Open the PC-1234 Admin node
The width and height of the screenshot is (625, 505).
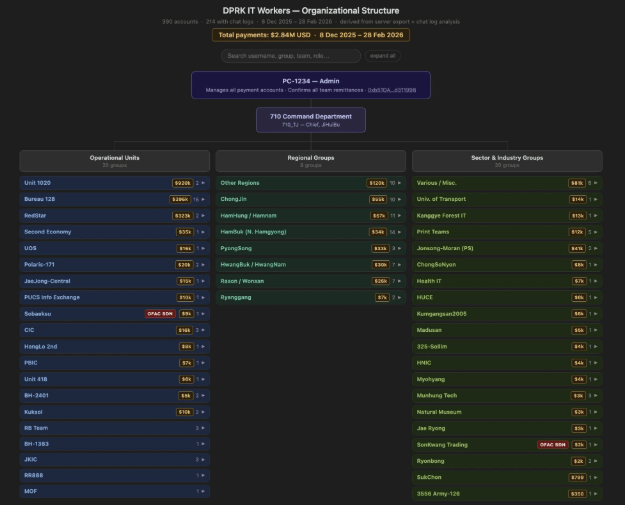[x=311, y=84]
